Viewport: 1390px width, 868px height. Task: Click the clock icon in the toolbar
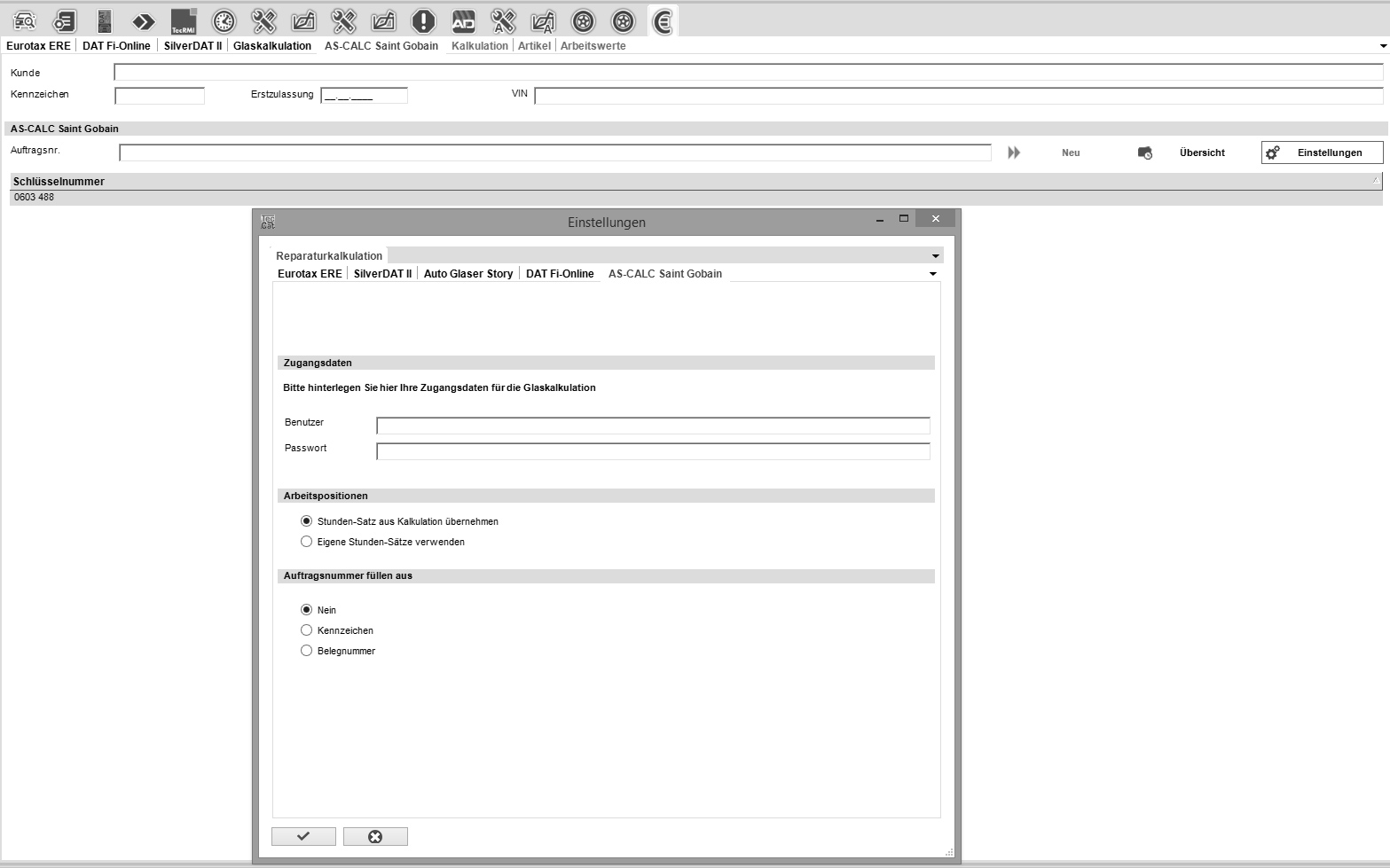point(224,20)
